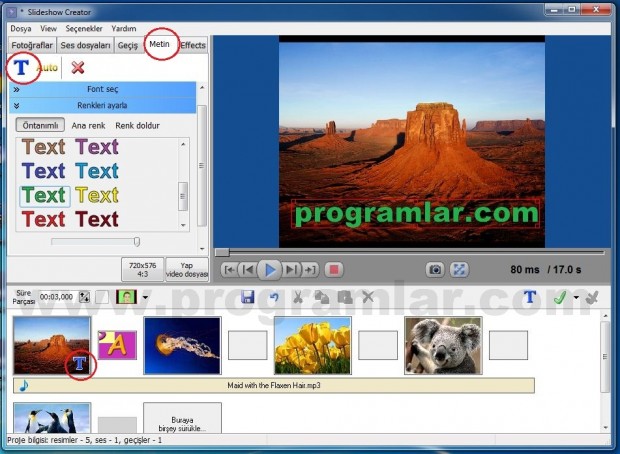Go to previous slide in player
This screenshot has height=454, width=620.
248,270
